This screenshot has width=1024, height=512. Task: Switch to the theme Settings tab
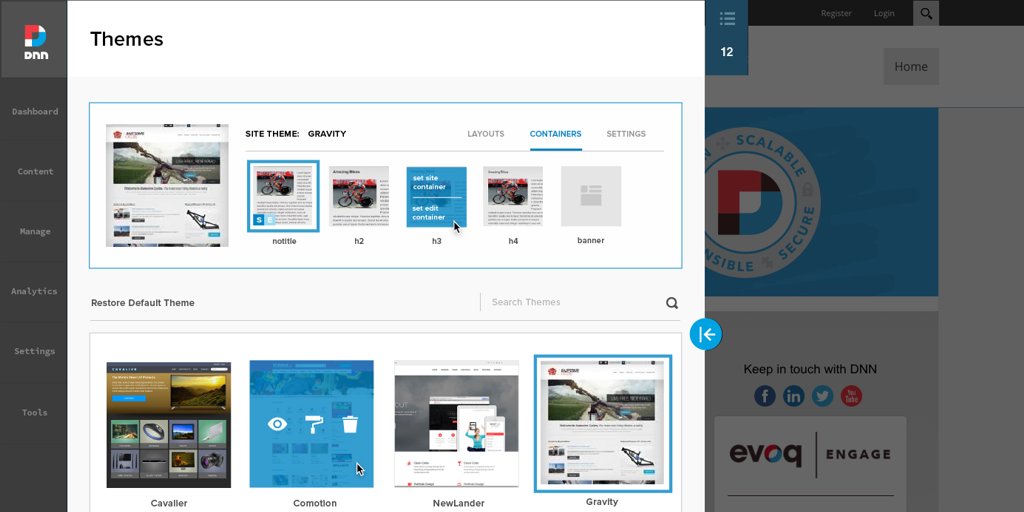626,134
